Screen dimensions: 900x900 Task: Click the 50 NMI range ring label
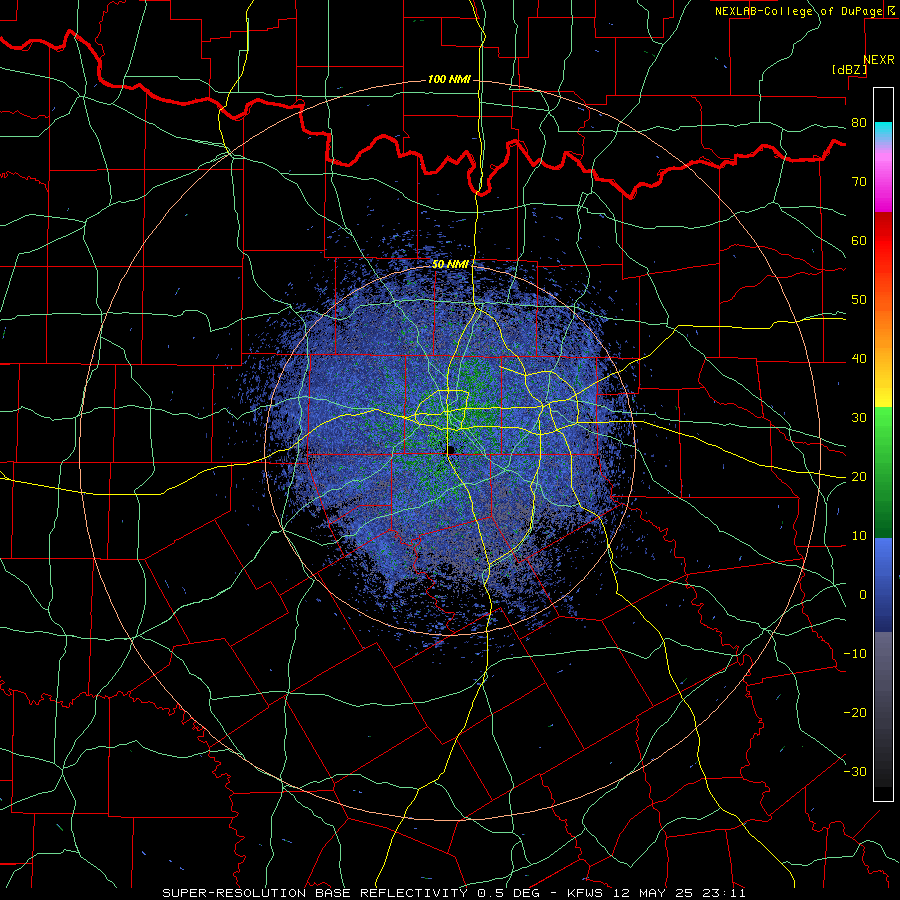tap(450, 264)
